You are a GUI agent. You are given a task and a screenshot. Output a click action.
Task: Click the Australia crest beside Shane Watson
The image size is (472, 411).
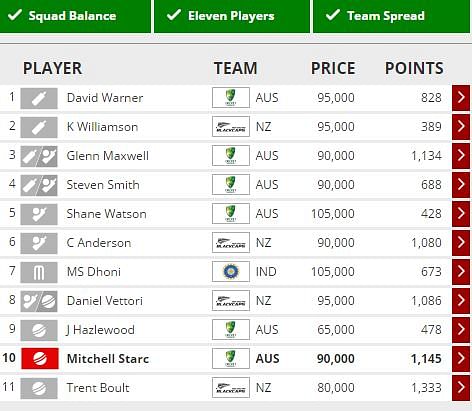click(231, 214)
